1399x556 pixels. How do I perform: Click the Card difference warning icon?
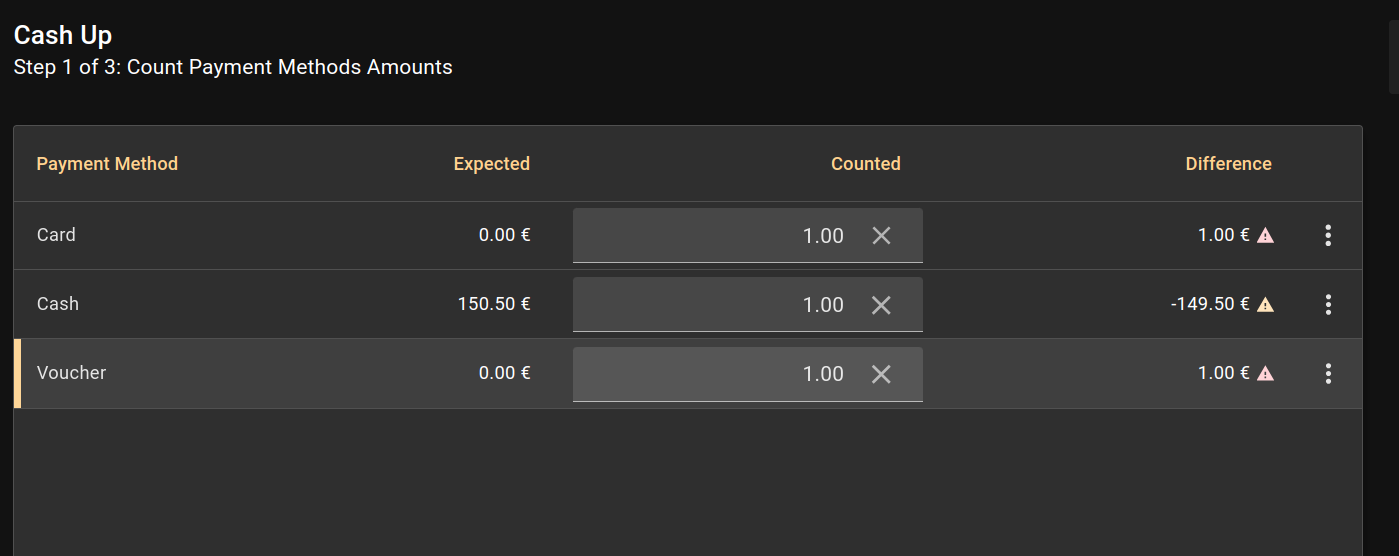(x=1265, y=236)
